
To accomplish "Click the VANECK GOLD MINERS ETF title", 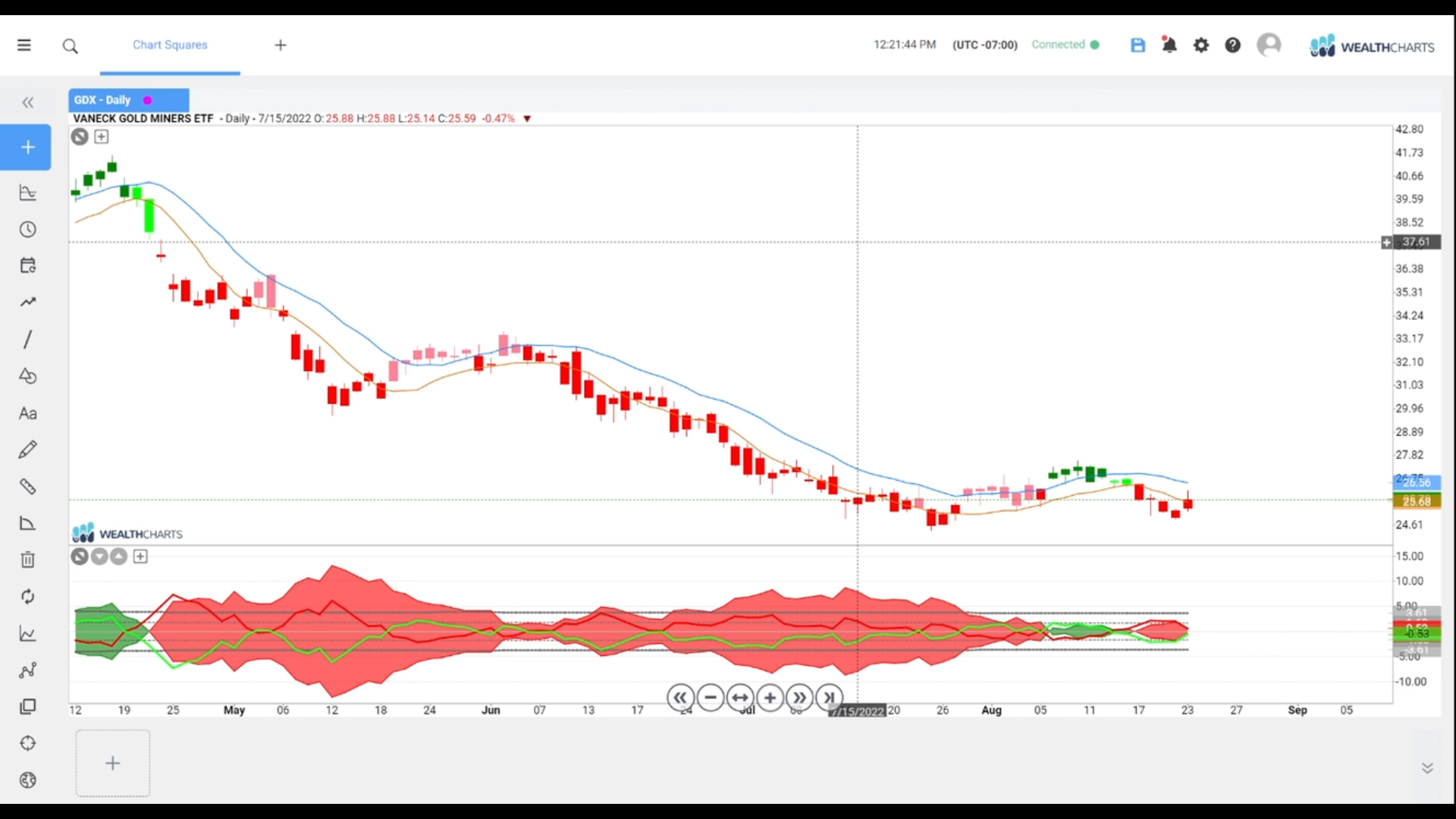I will [143, 118].
